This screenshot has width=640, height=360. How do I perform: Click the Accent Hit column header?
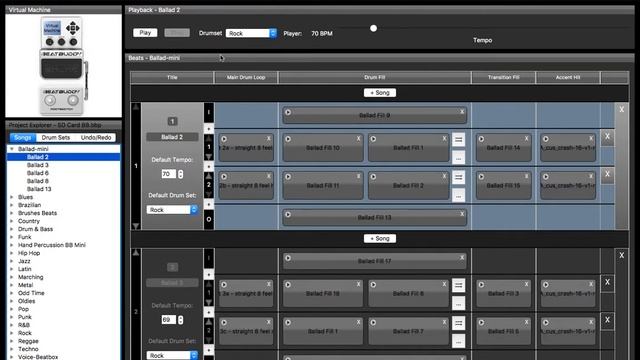[x=568, y=77]
